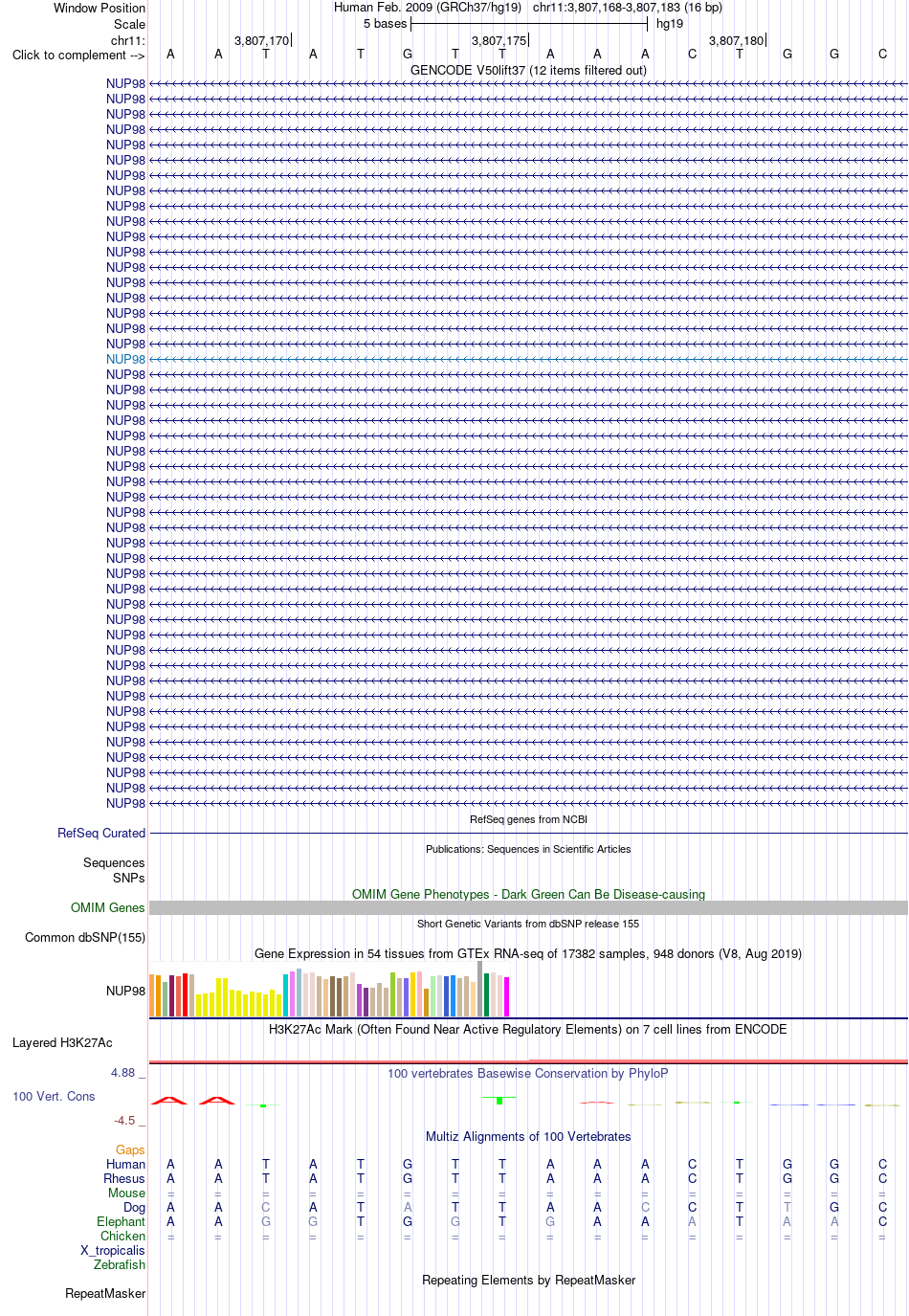Select the highlighted light-blue NUP98 transcript label
This screenshot has height=1316, width=909.
click(125, 360)
